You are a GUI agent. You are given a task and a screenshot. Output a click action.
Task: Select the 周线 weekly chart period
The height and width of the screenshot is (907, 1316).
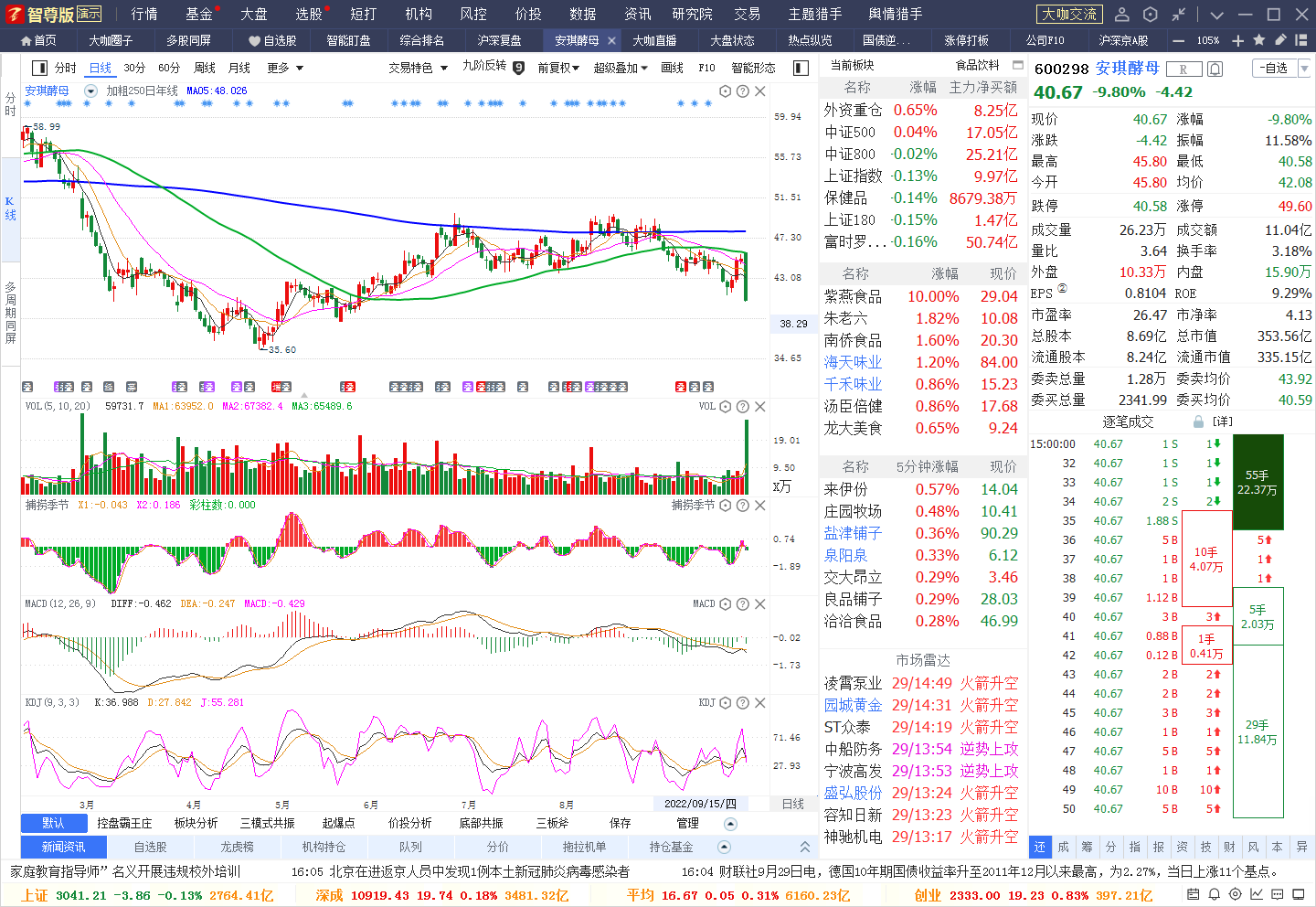pyautogui.click(x=205, y=68)
